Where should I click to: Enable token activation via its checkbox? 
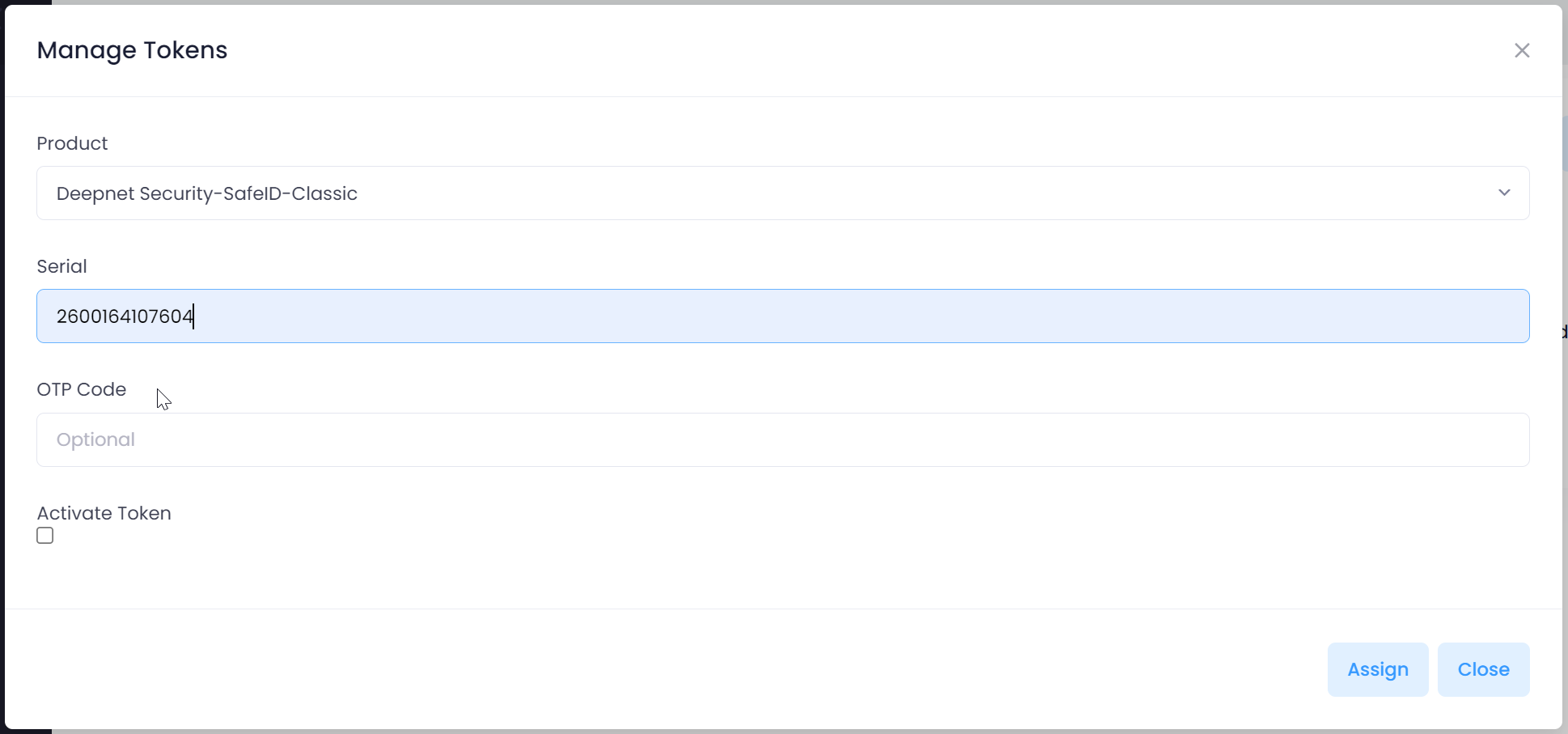tap(45, 536)
